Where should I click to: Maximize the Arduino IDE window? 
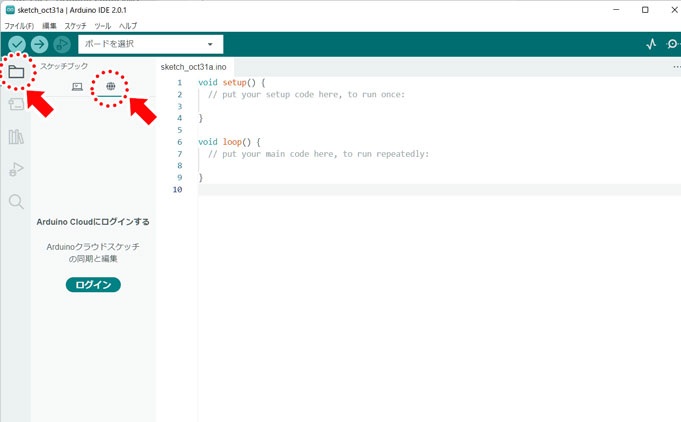[645, 10]
